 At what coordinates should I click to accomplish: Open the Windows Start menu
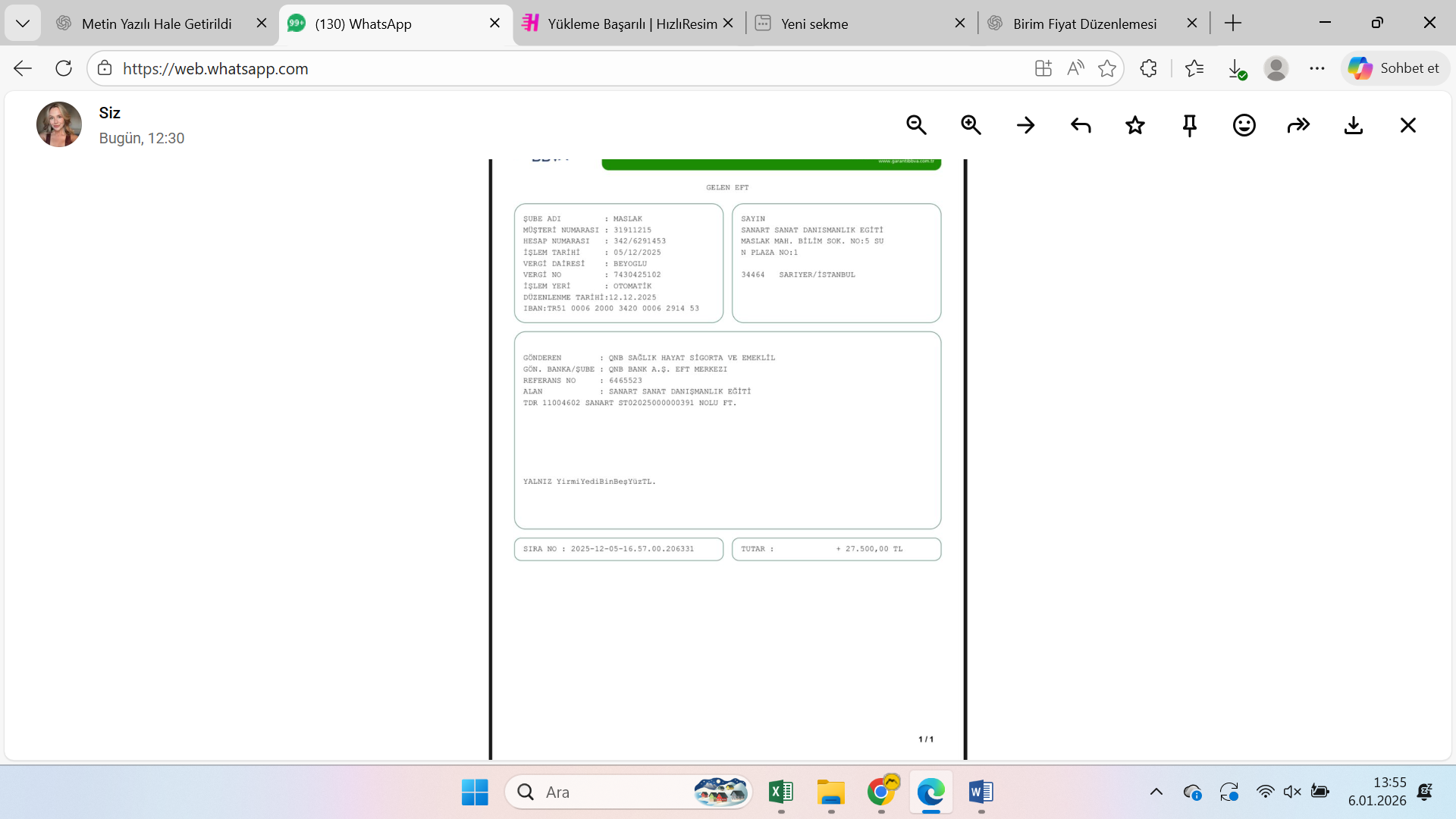[x=475, y=792]
